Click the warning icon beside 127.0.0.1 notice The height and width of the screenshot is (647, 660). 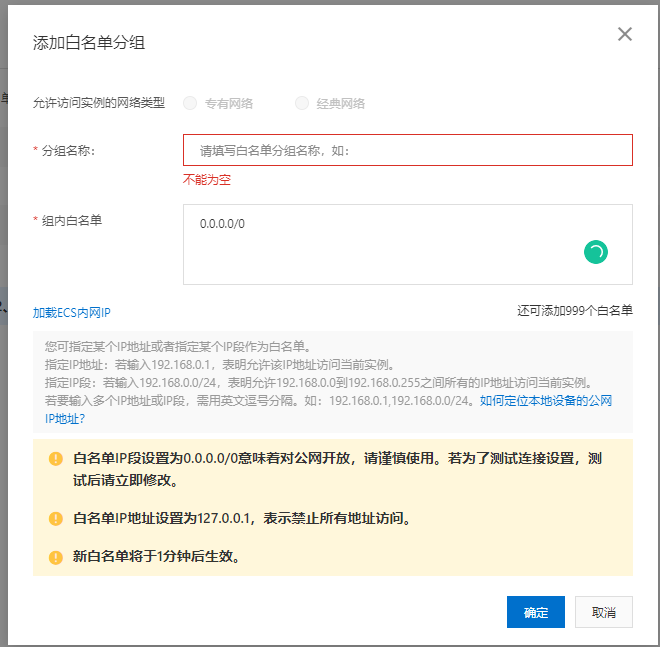click(56, 519)
